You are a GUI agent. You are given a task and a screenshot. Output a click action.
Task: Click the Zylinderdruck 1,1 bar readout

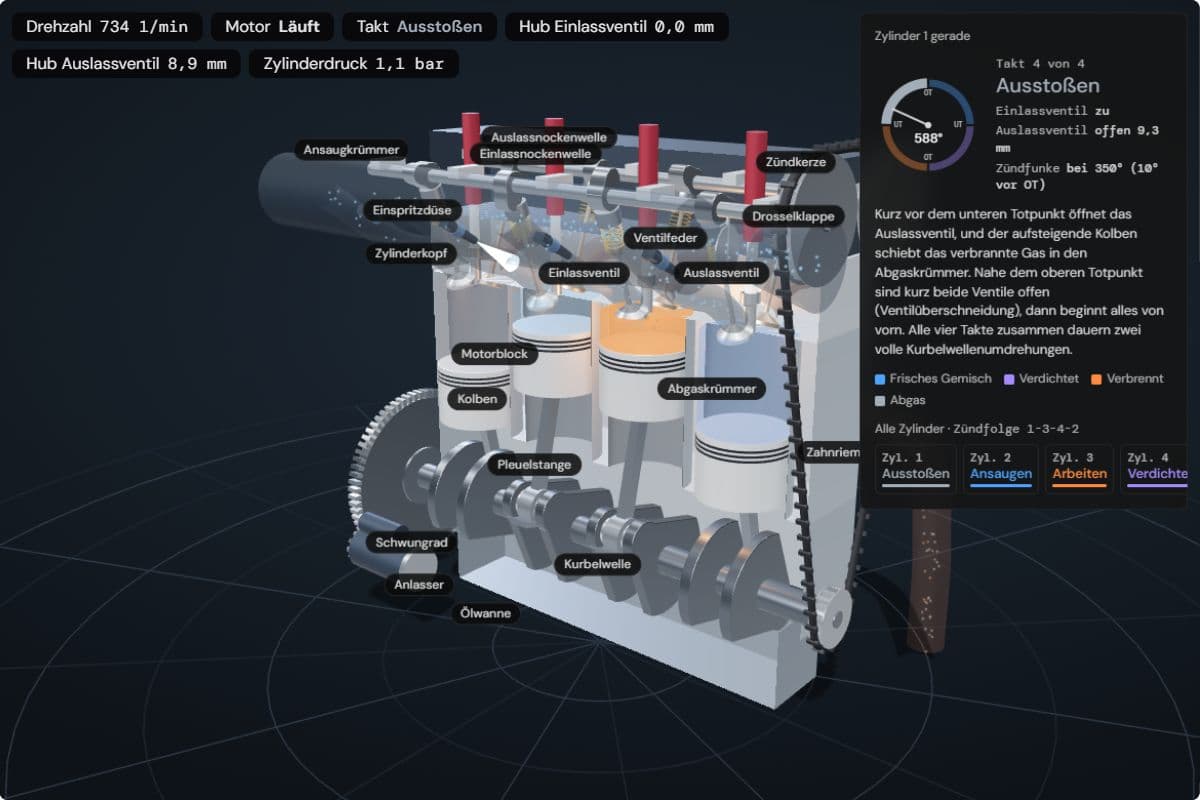(353, 64)
